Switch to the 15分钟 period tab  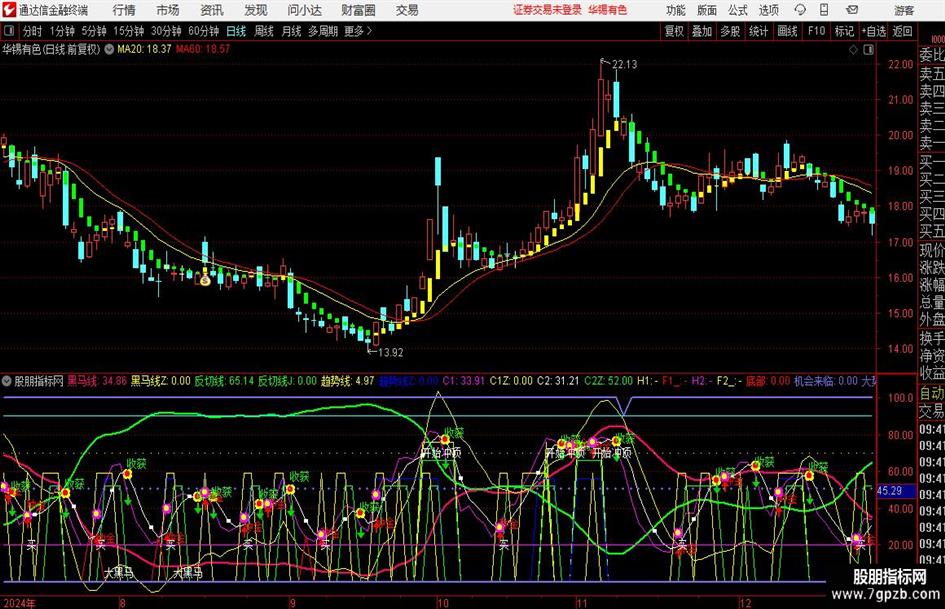tap(128, 31)
